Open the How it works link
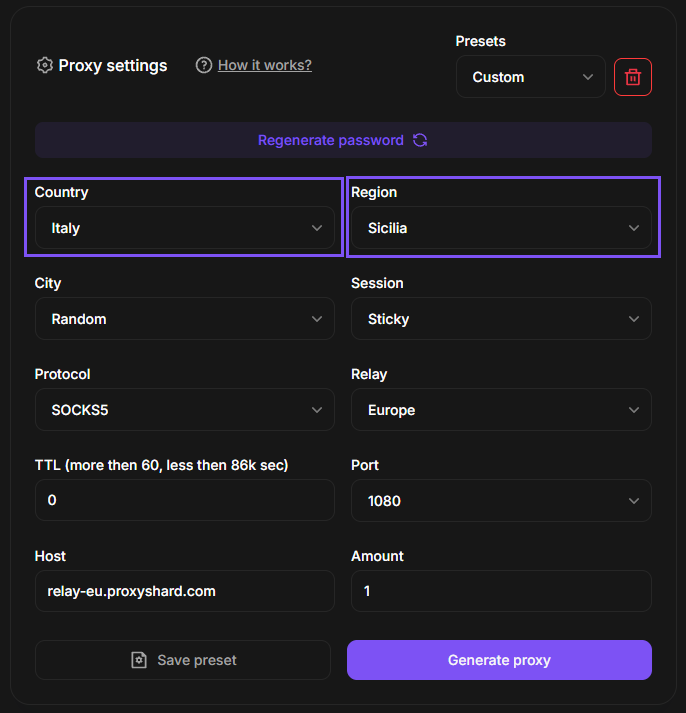 click(x=265, y=65)
